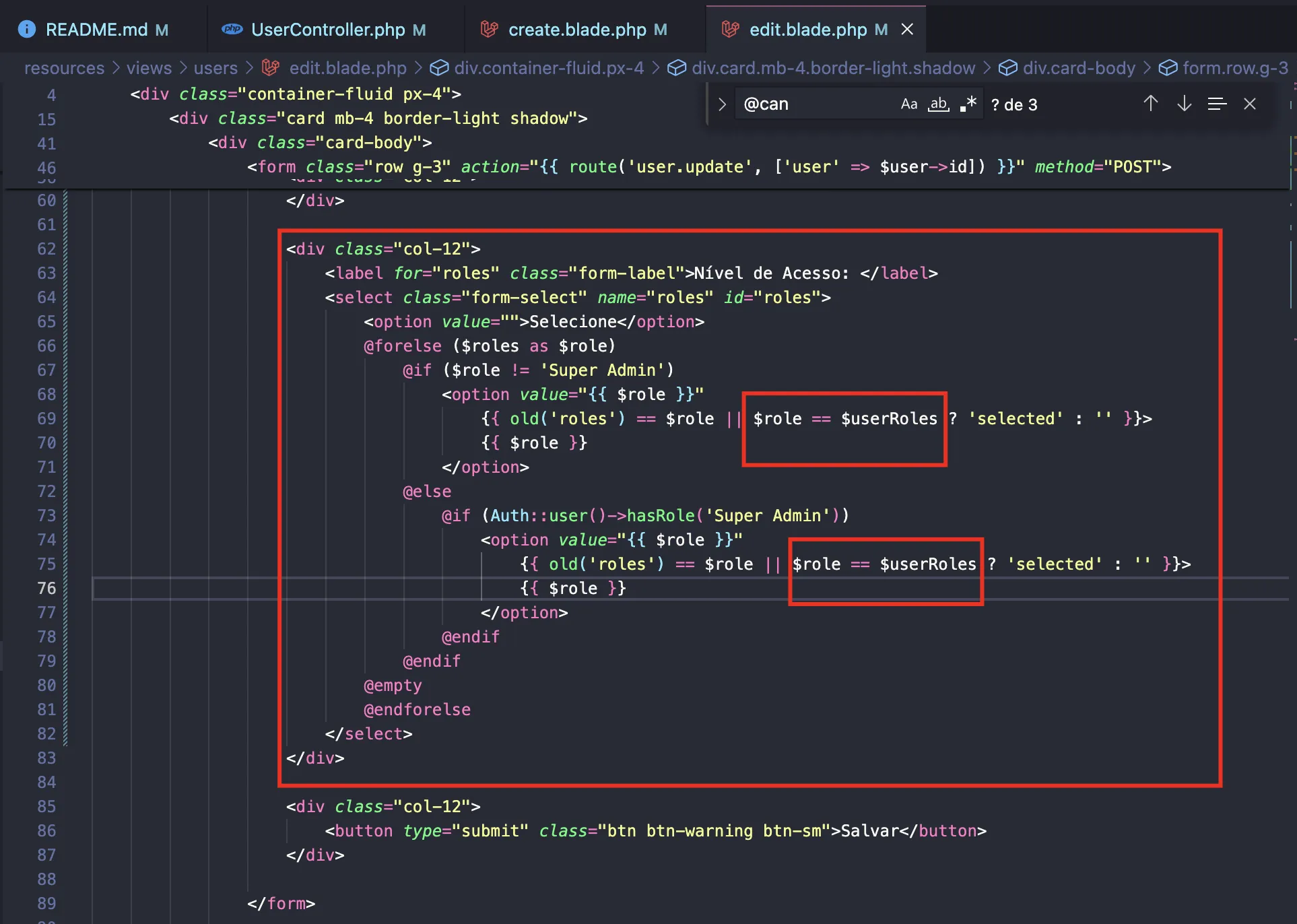
Task: Toggle Match Case in find widget
Action: pyautogui.click(x=908, y=104)
